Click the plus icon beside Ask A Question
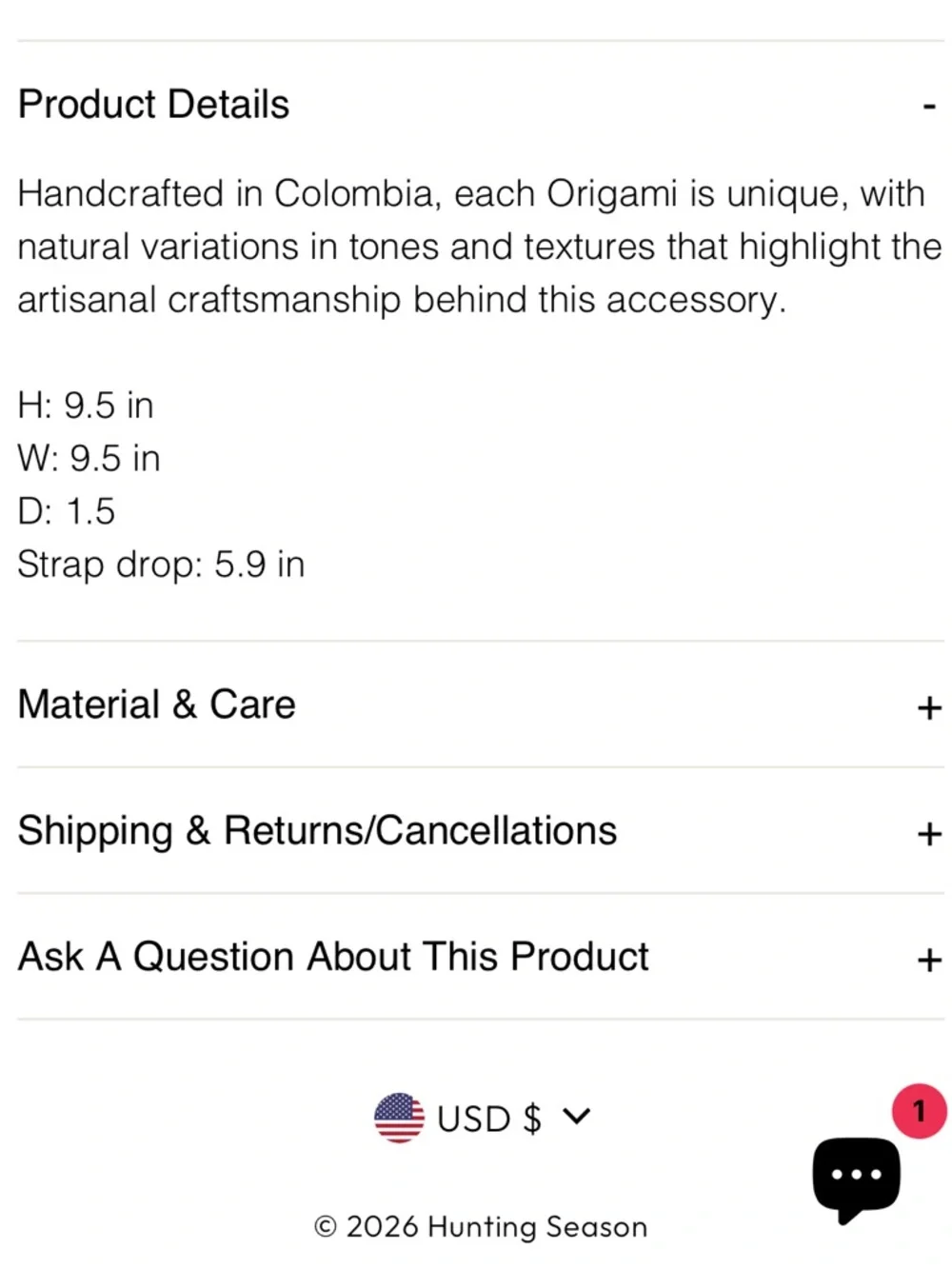This screenshot has width=952, height=1269. [929, 960]
